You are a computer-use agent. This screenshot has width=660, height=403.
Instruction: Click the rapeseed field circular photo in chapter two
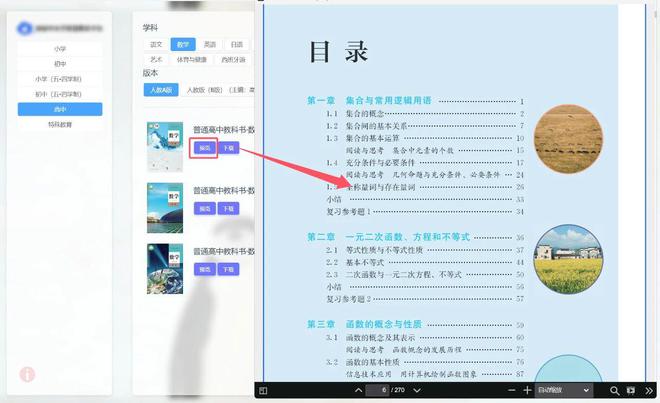coord(568,259)
